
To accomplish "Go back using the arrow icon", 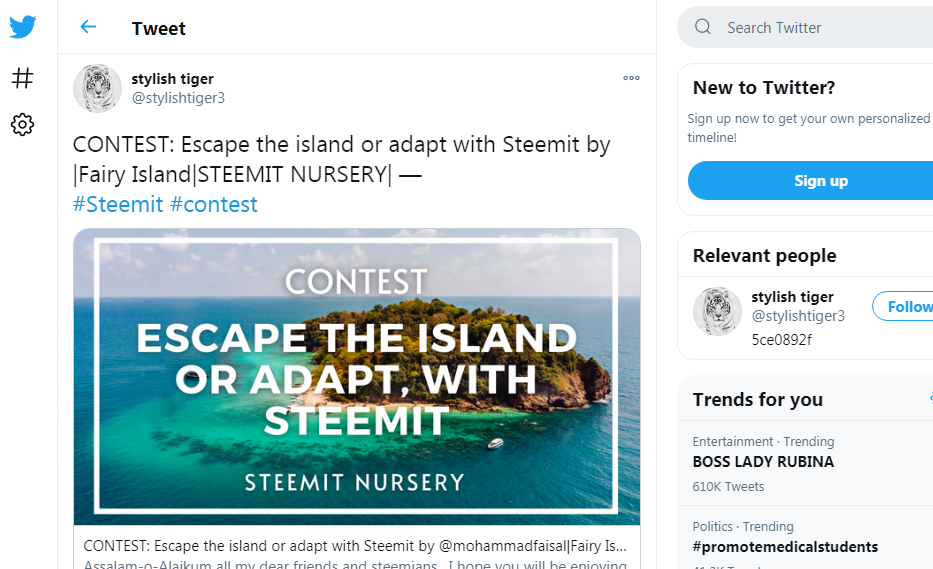I will pos(88,27).
